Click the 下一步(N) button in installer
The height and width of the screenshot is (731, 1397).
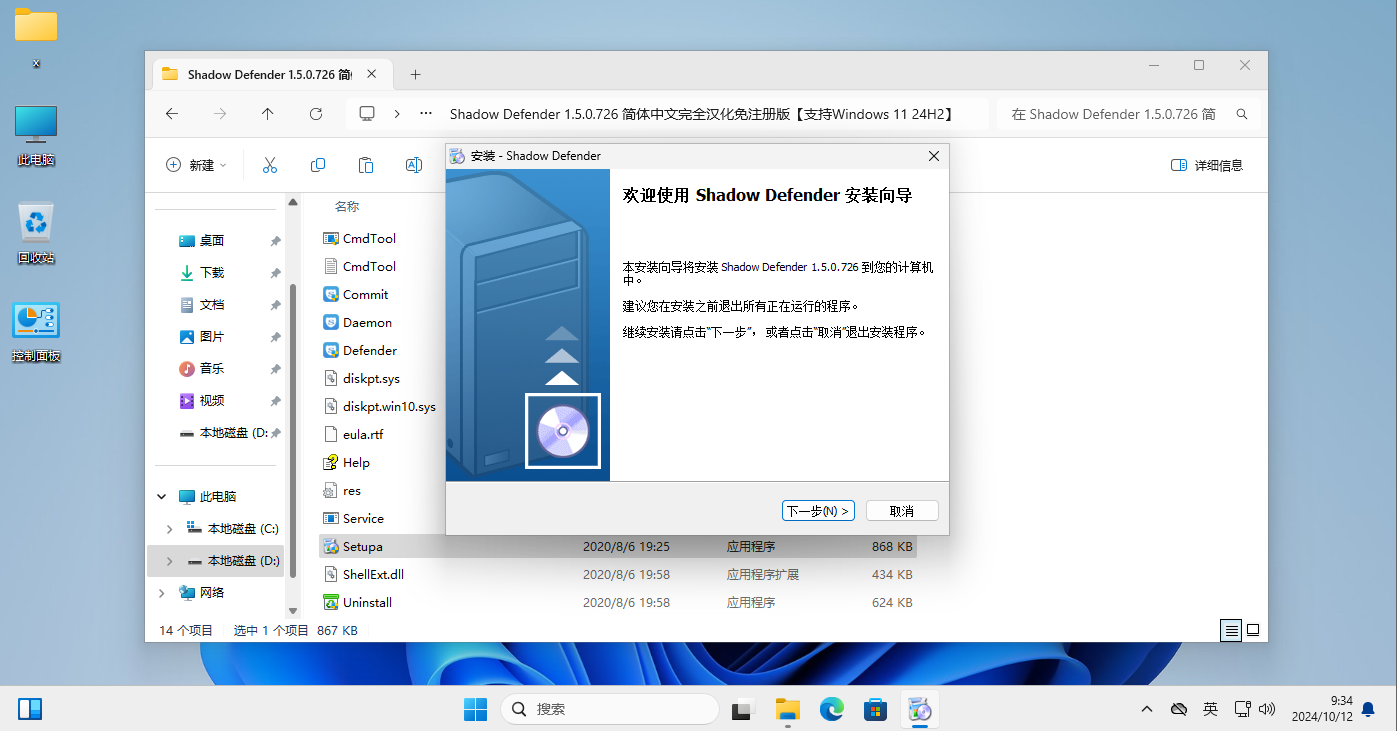818,511
